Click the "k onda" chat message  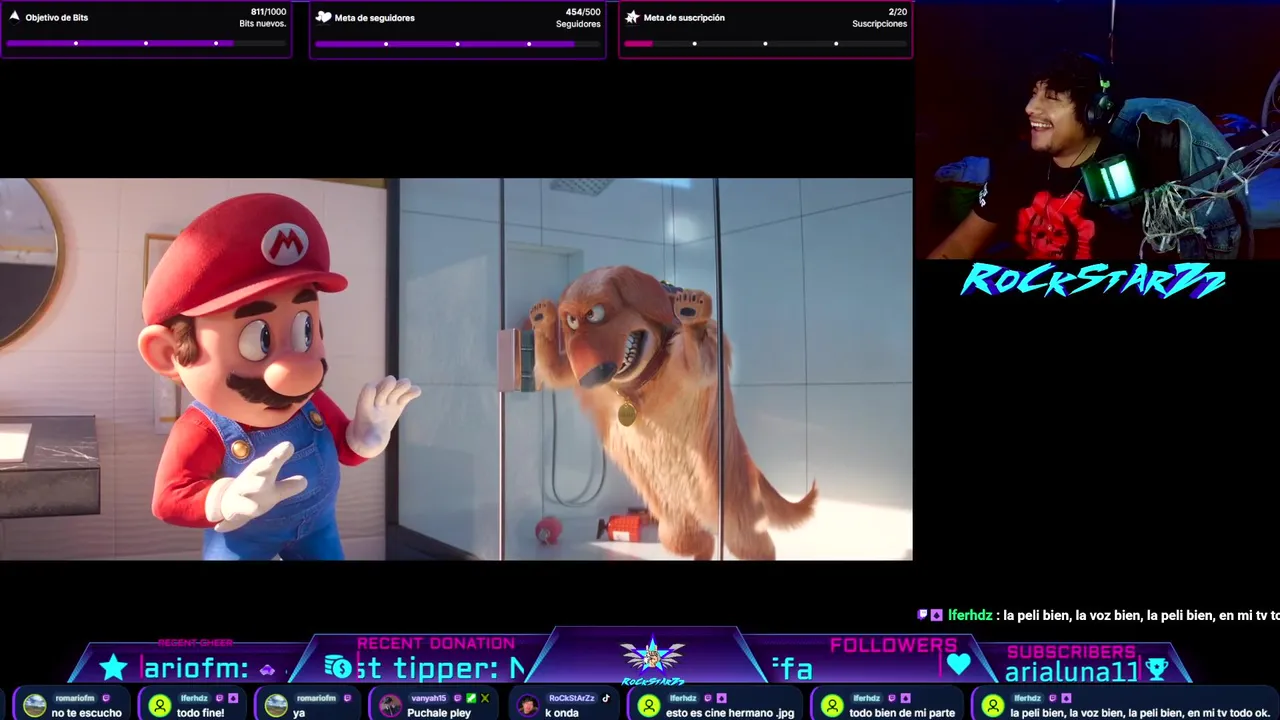point(562,713)
